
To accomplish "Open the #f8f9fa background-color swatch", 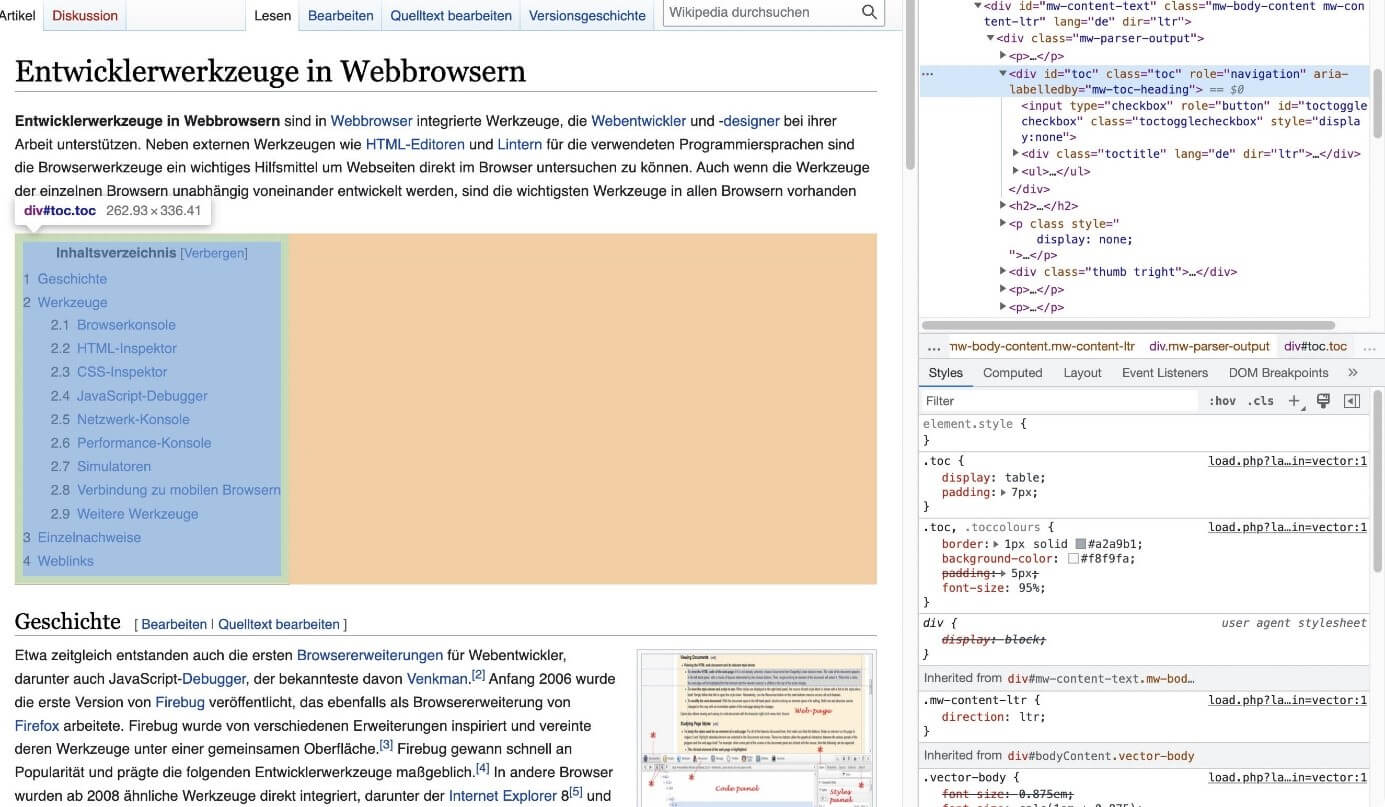I will [1073, 559].
